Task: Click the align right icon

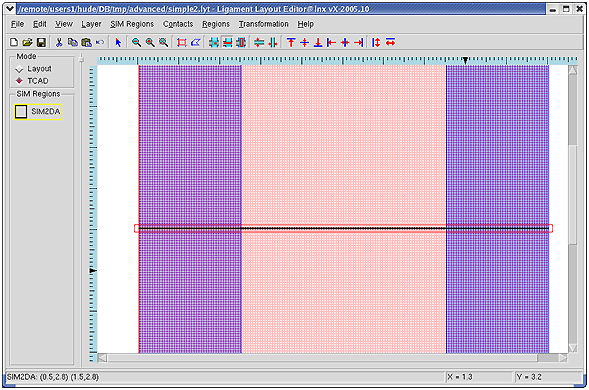Action: pyautogui.click(x=359, y=42)
